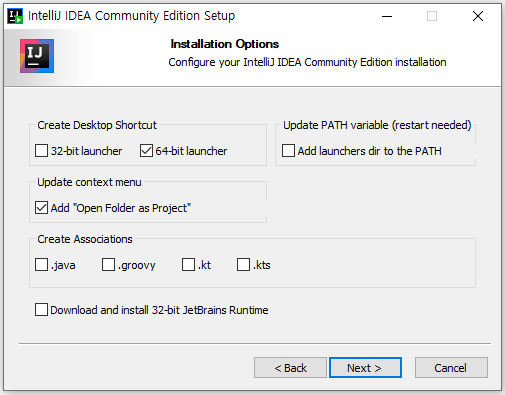The height and width of the screenshot is (395, 505).
Task: Click the Update PATH variable group label
Action: (x=377, y=125)
